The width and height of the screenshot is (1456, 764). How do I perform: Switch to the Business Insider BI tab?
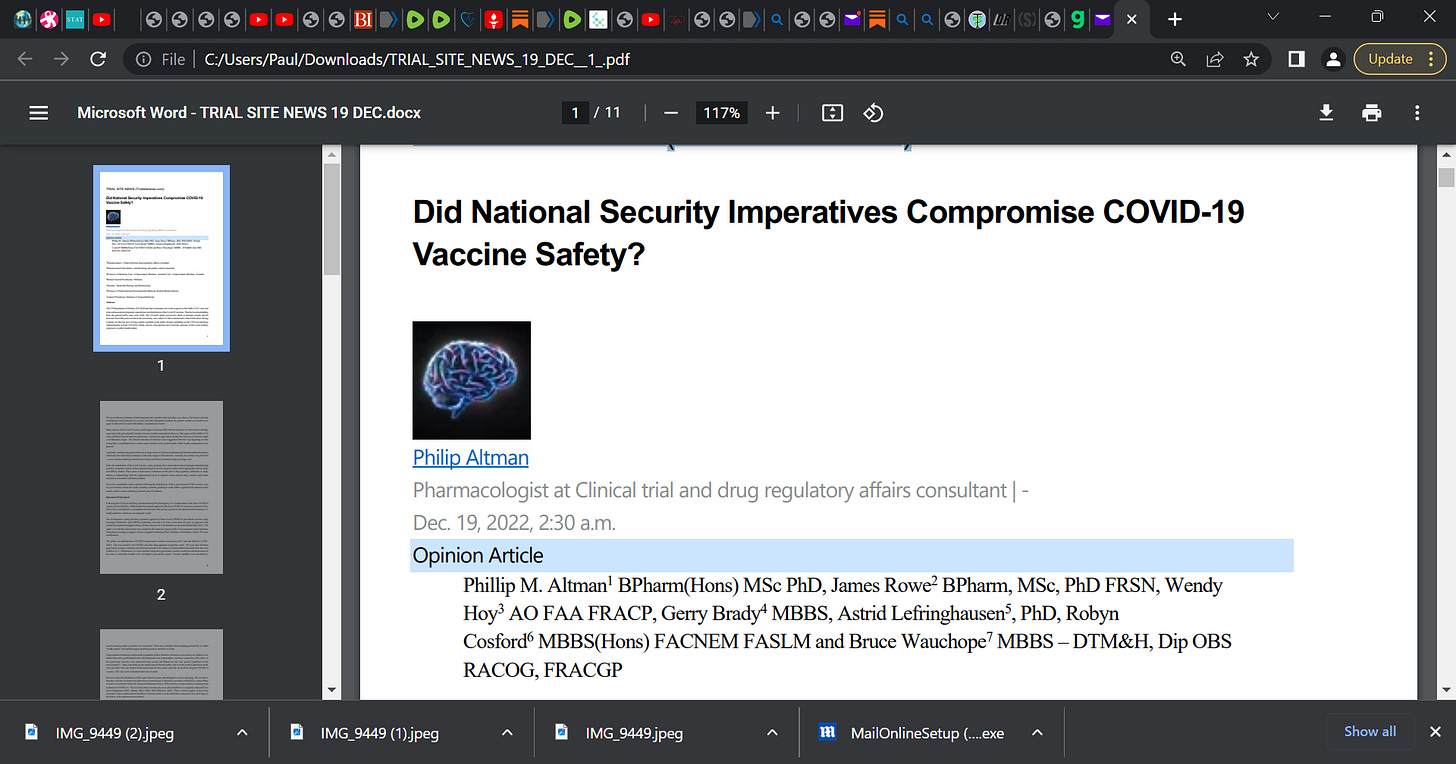(364, 19)
